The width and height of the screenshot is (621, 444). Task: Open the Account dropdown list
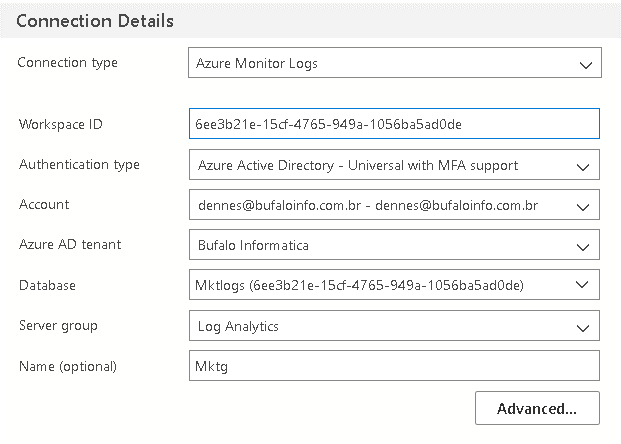pos(394,204)
